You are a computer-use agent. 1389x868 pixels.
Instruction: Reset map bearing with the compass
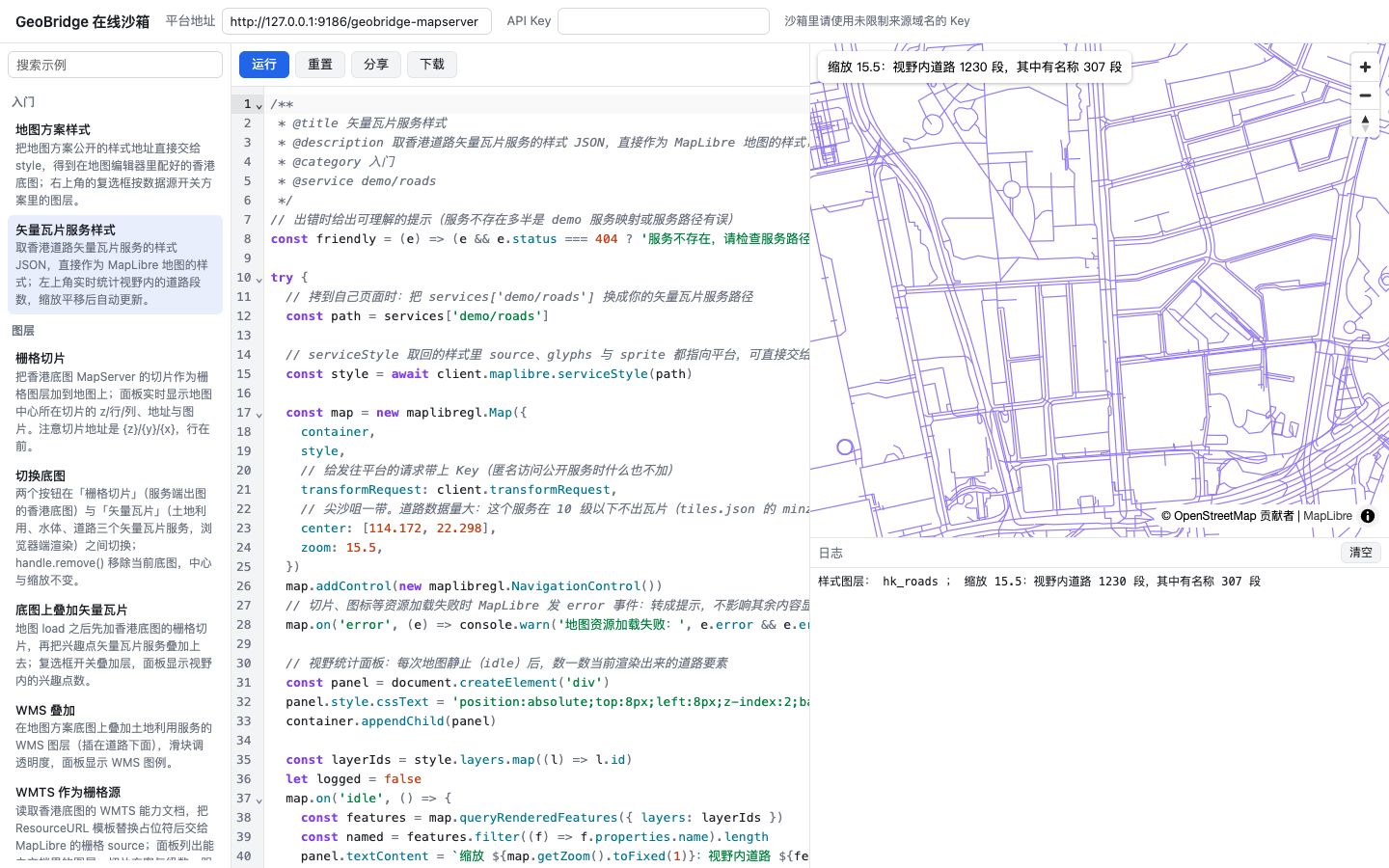point(1365,123)
